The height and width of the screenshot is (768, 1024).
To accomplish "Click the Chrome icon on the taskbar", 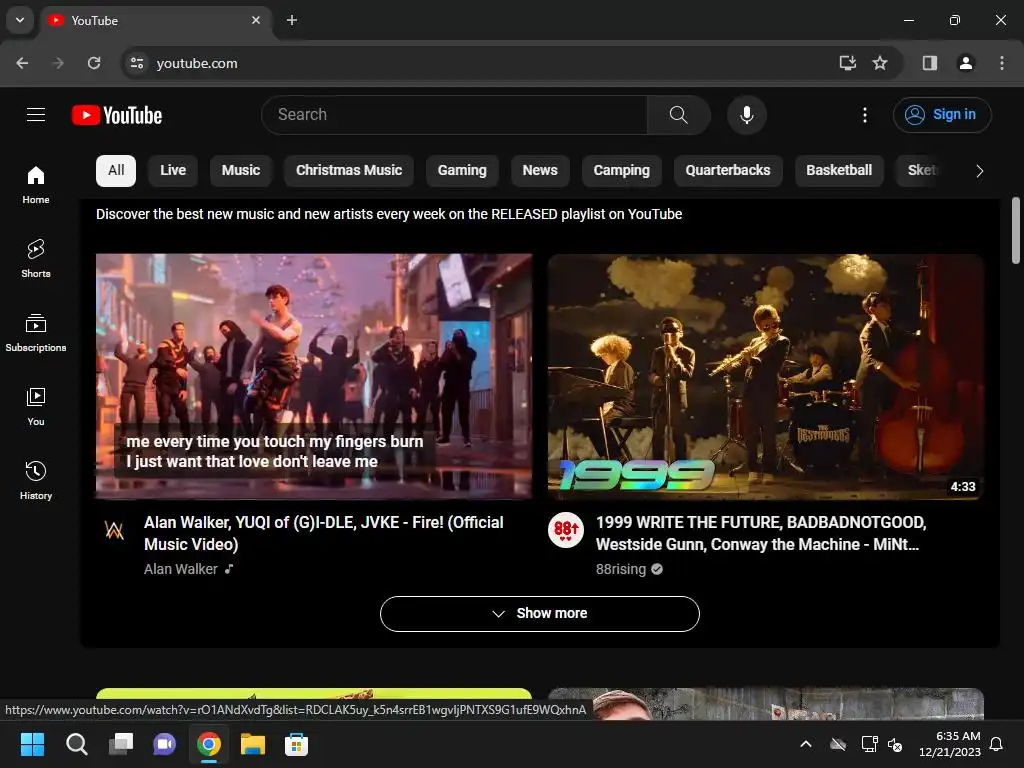I will click(209, 744).
